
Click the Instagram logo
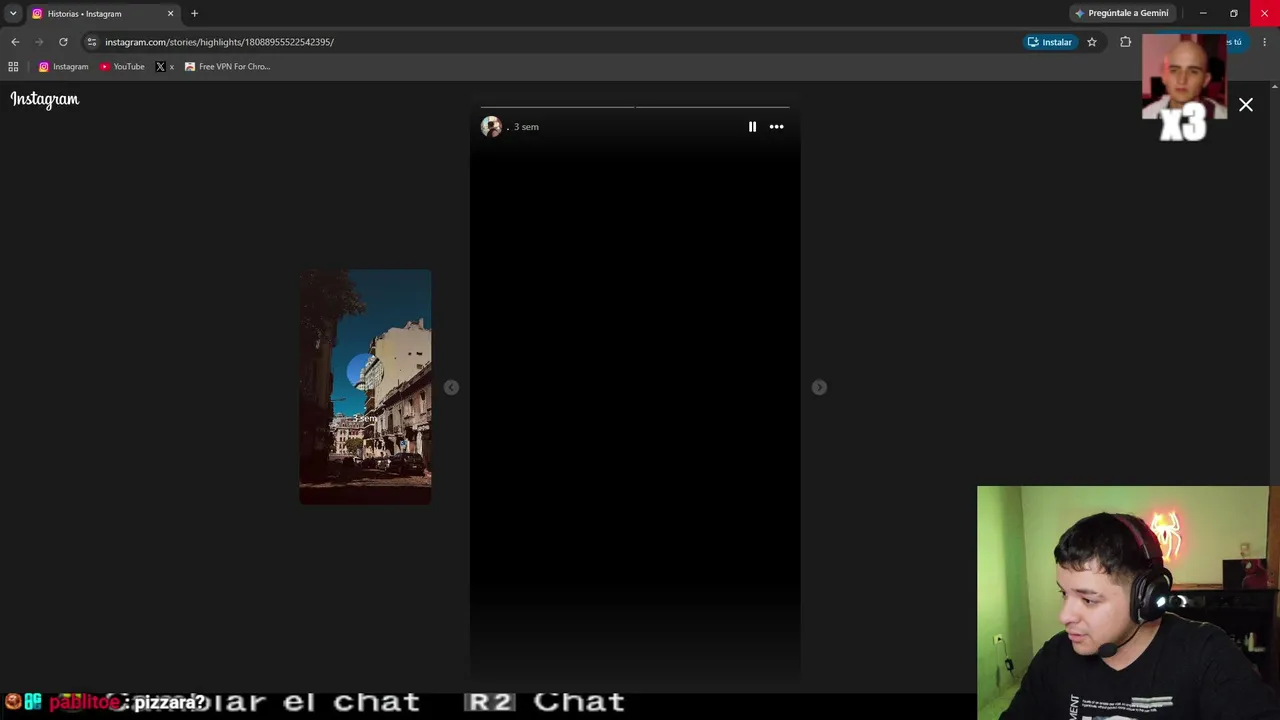tap(45, 99)
